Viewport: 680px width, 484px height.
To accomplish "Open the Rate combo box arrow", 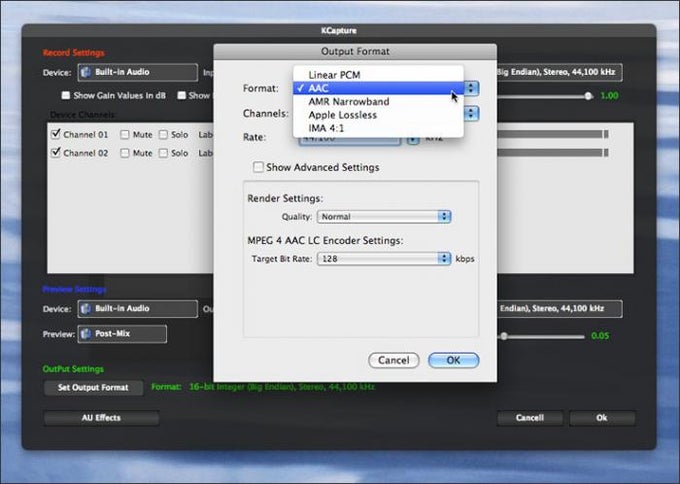I will tap(413, 140).
